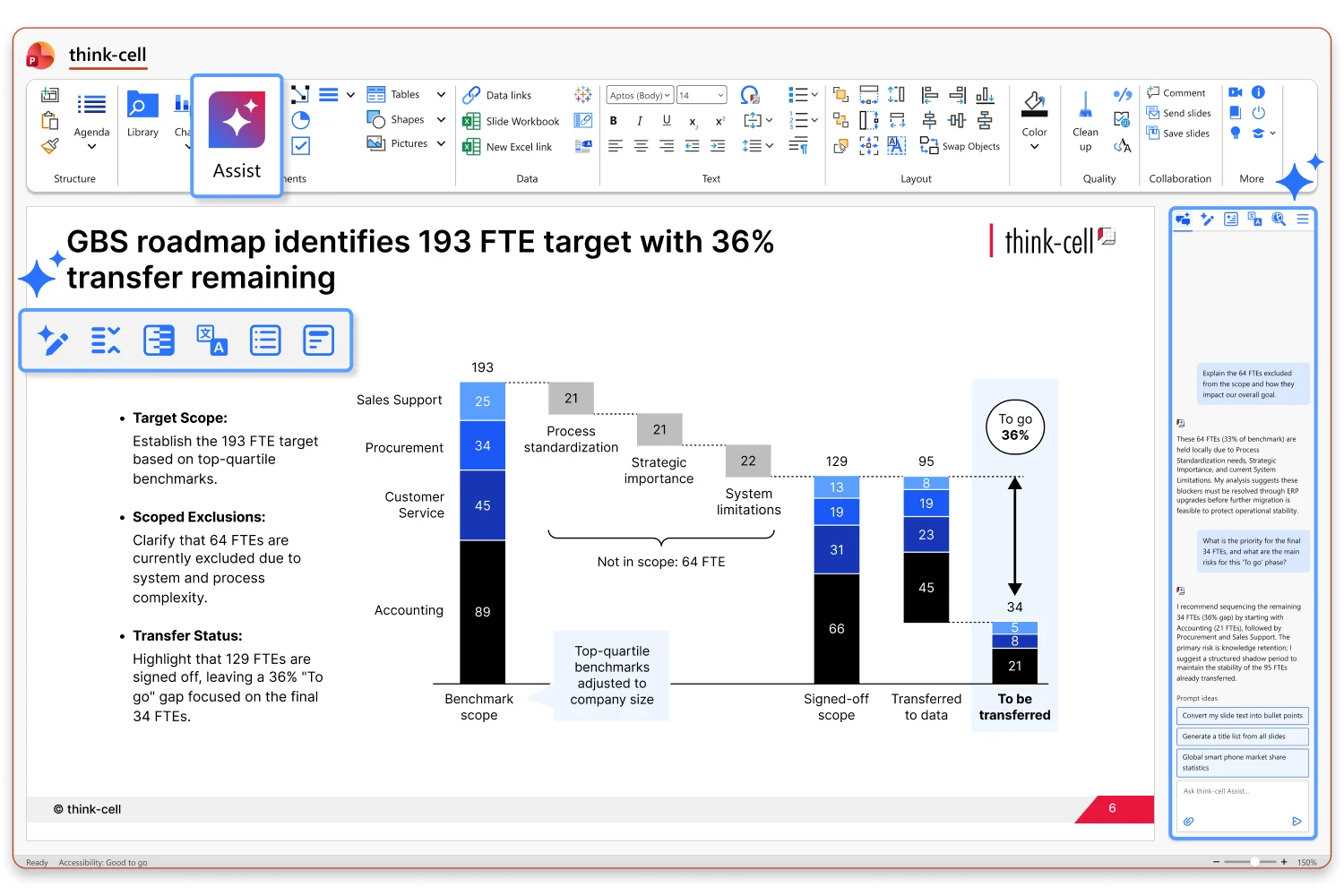Open the translate tab in Assist panel

click(1255, 220)
